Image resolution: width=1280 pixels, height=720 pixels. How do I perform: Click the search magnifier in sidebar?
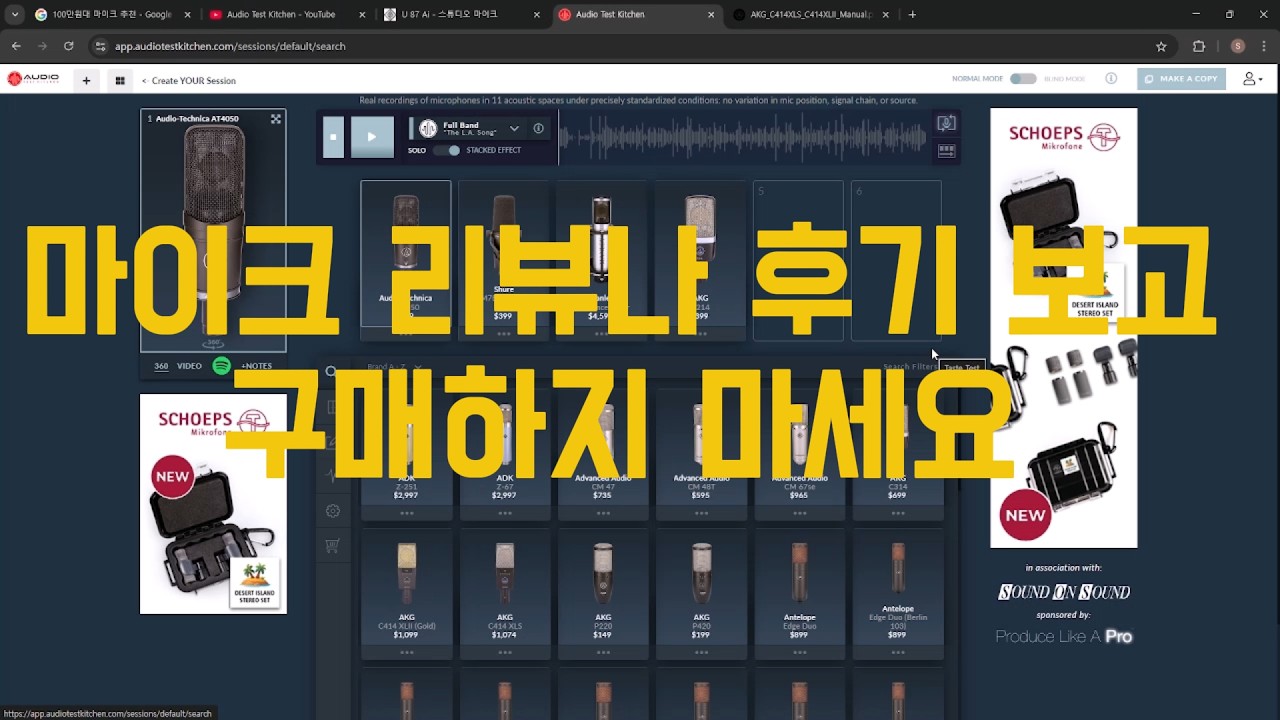click(x=332, y=372)
